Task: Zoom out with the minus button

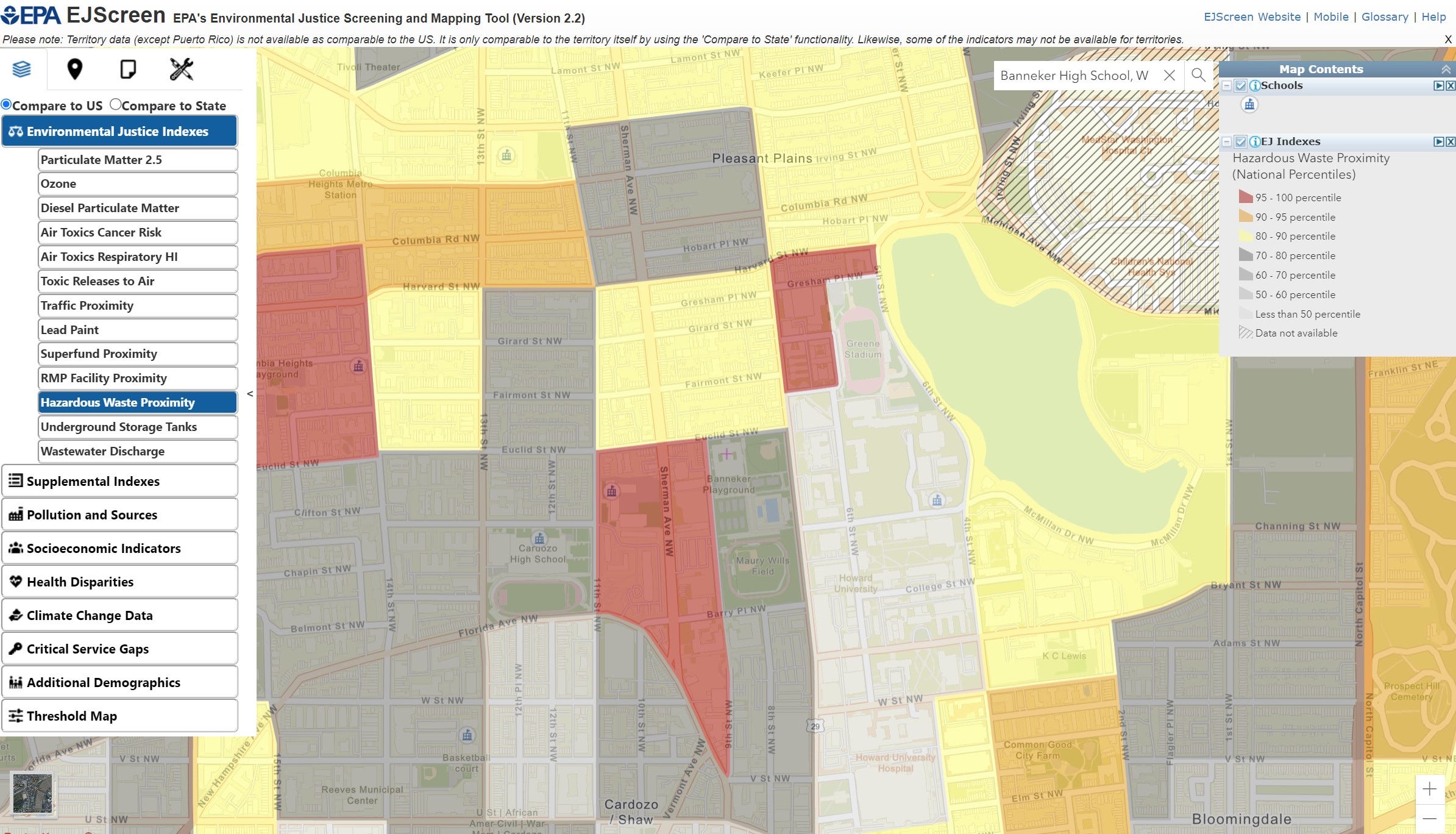Action: click(x=1430, y=818)
